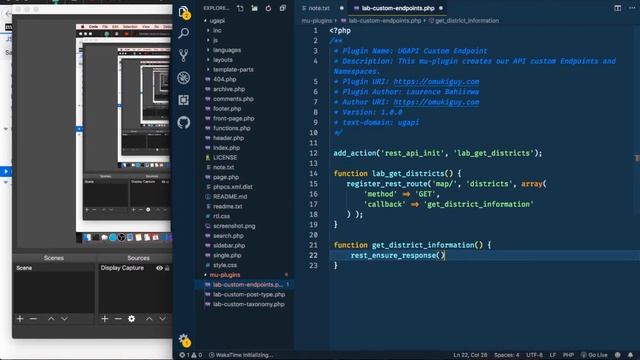Toggle lock on Display Capture source
Viewport: 640px width, 360px height.
(x=167, y=268)
